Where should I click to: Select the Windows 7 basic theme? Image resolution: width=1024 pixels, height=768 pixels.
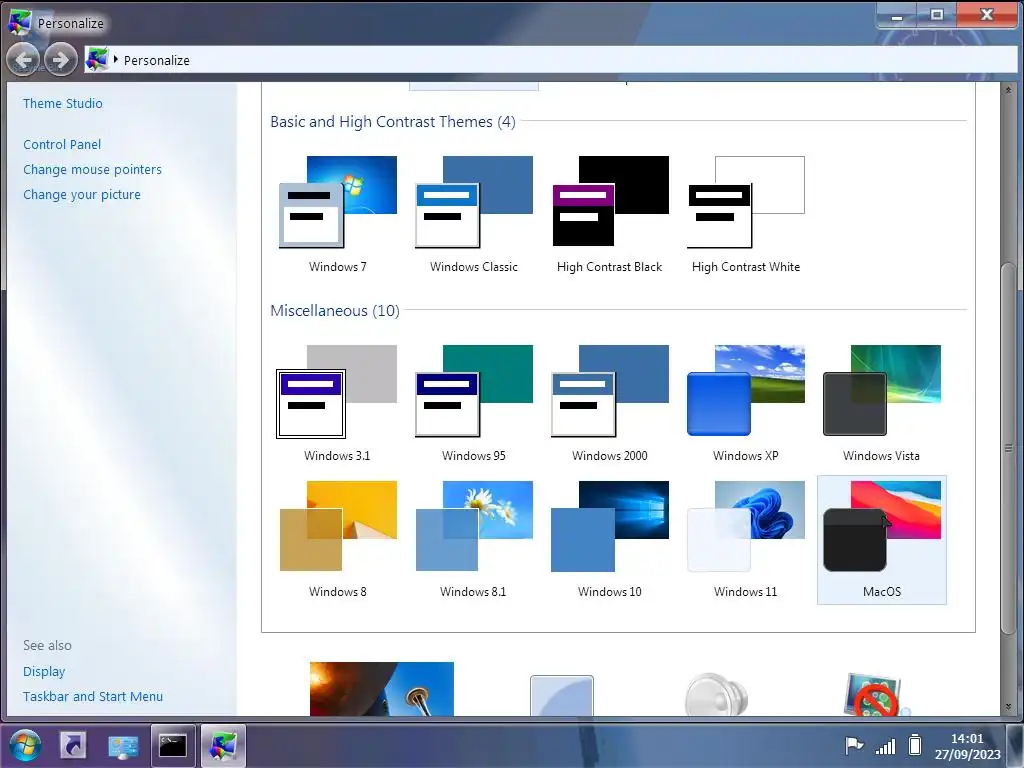[338, 214]
